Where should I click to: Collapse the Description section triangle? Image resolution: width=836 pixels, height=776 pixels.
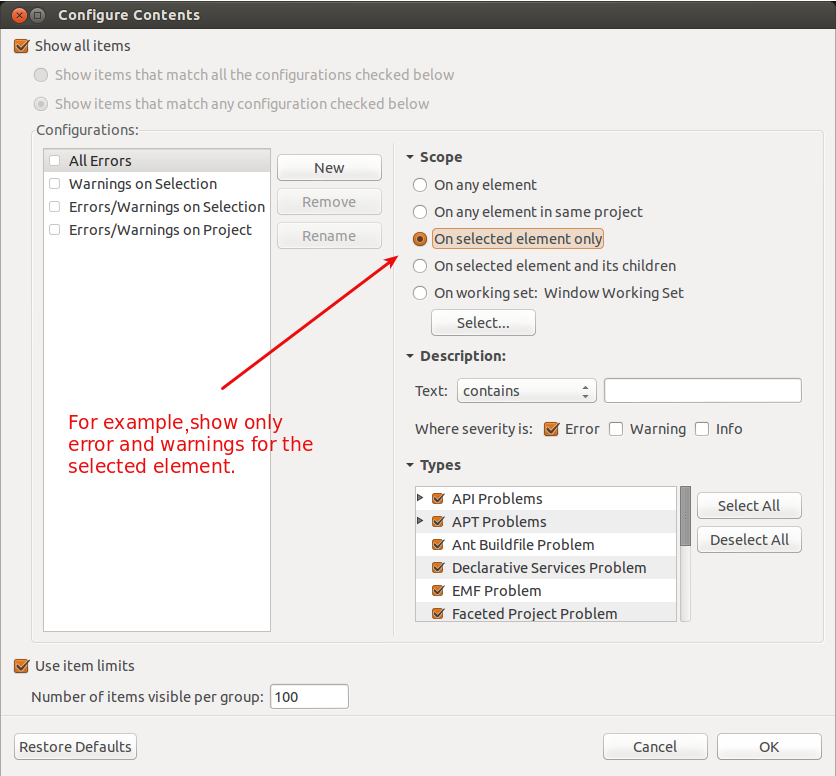(x=410, y=356)
